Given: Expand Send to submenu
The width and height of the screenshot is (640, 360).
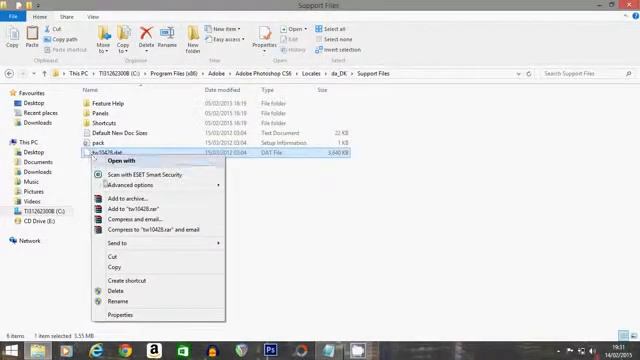Looking at the screenshot, I should click(x=158, y=243).
